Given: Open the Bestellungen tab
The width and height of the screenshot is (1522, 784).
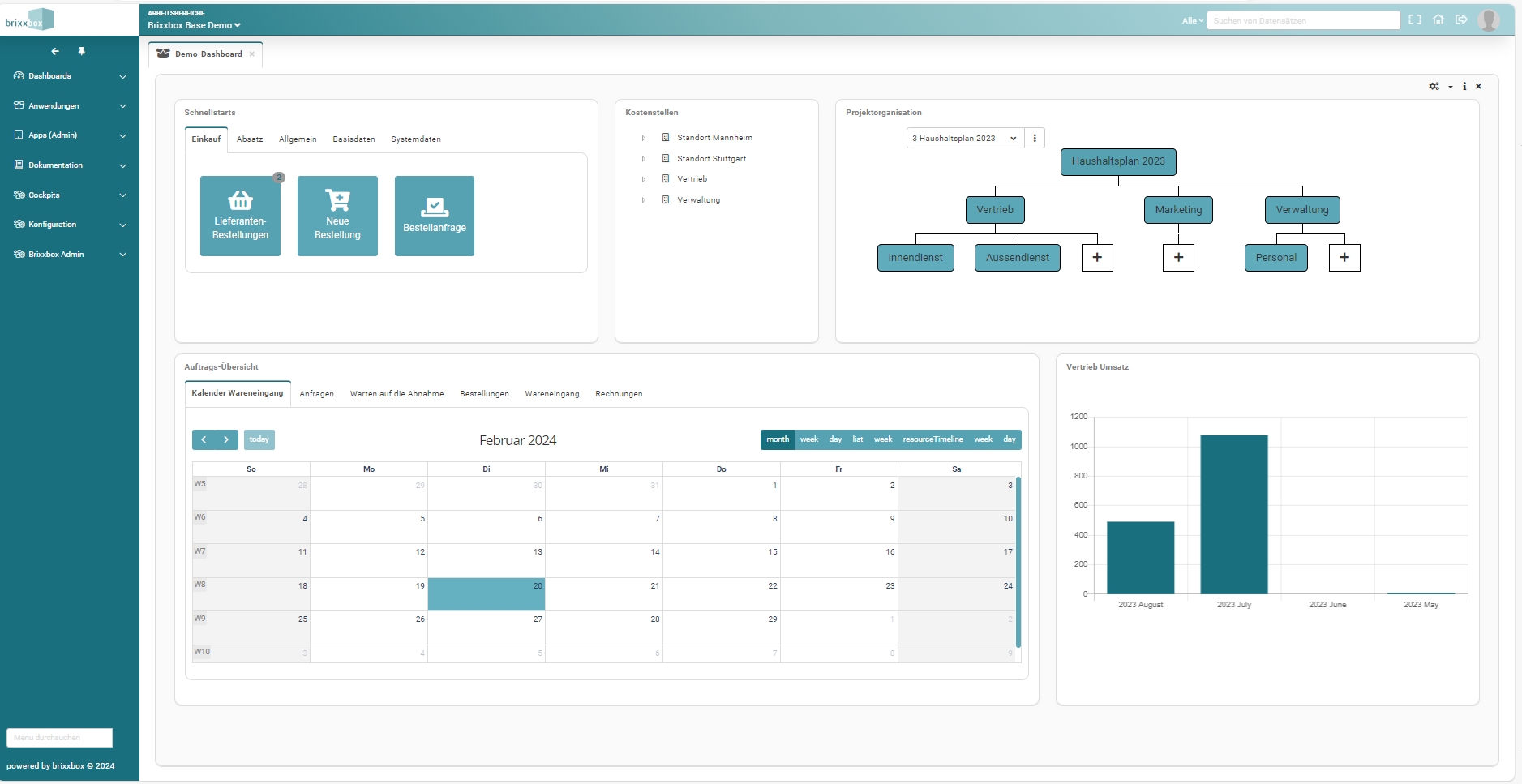Looking at the screenshot, I should (x=484, y=394).
